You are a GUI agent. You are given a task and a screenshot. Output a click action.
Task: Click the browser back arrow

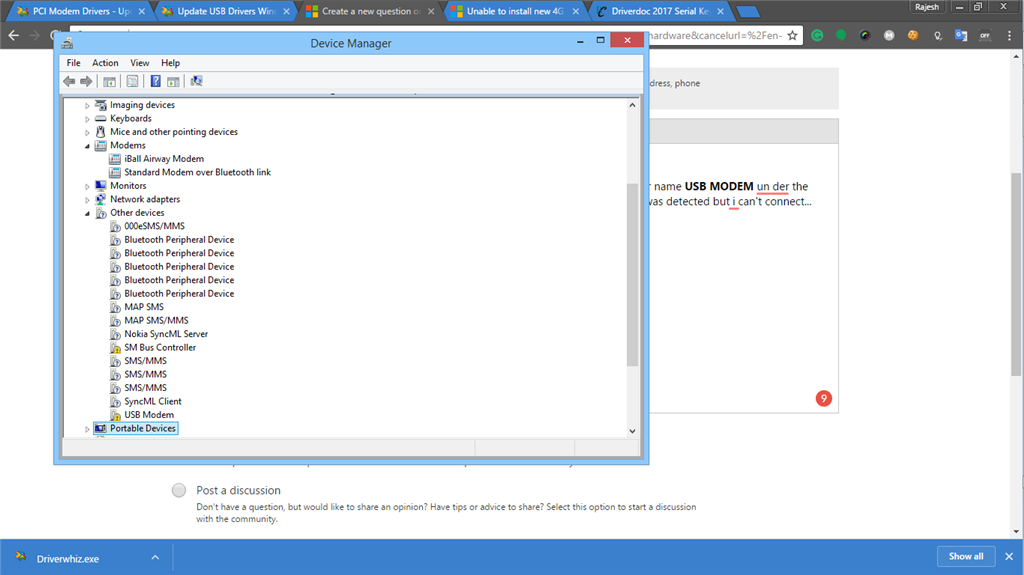tap(14, 35)
